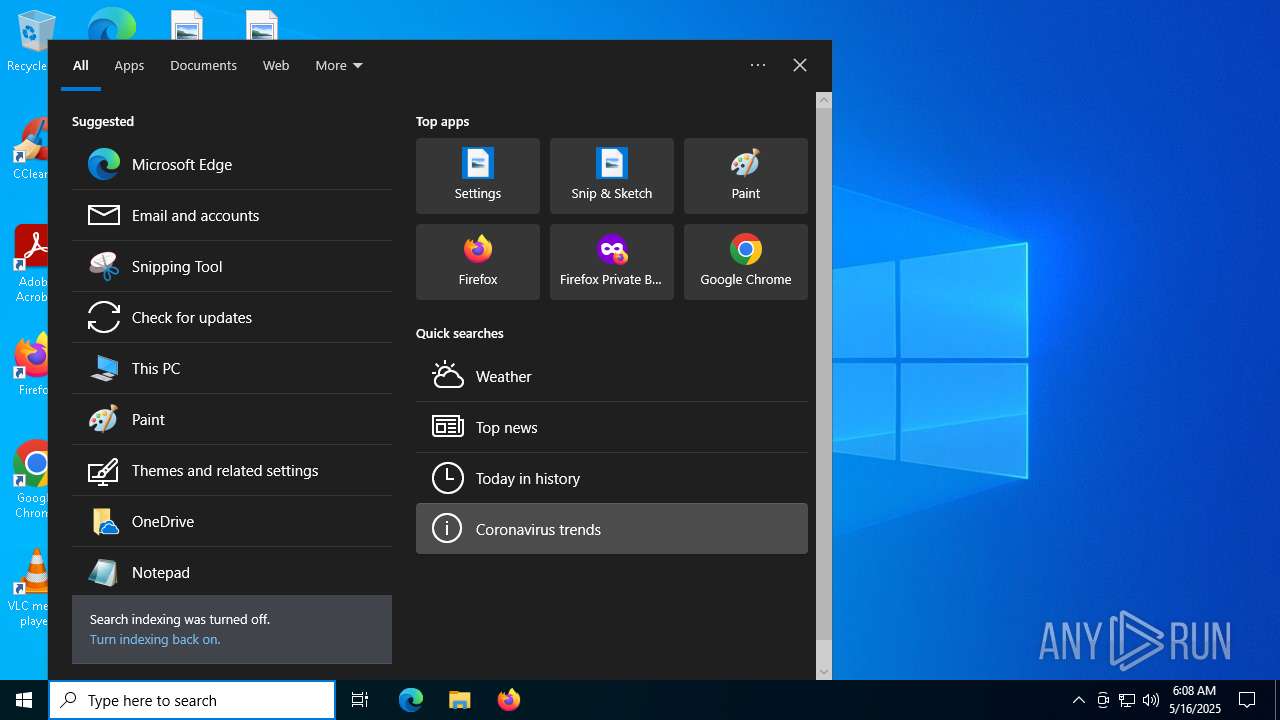Close the search panel
Image resolution: width=1280 pixels, height=720 pixels.
coord(800,65)
